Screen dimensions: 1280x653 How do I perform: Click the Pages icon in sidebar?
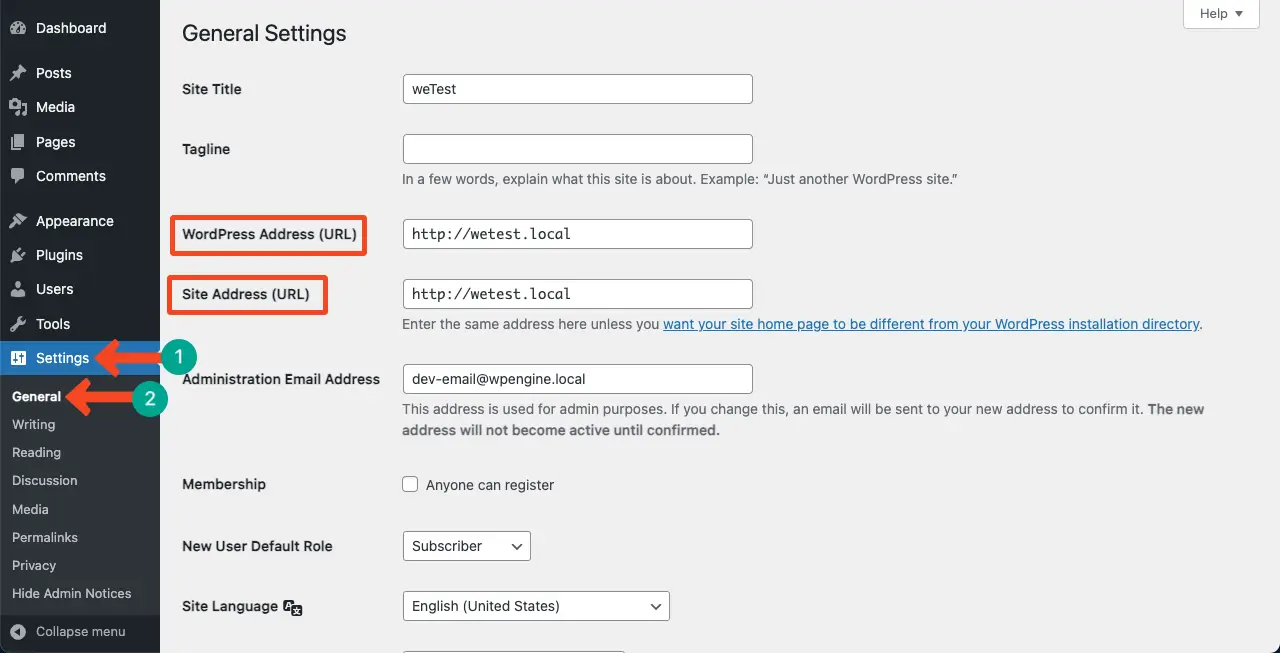tap(18, 142)
